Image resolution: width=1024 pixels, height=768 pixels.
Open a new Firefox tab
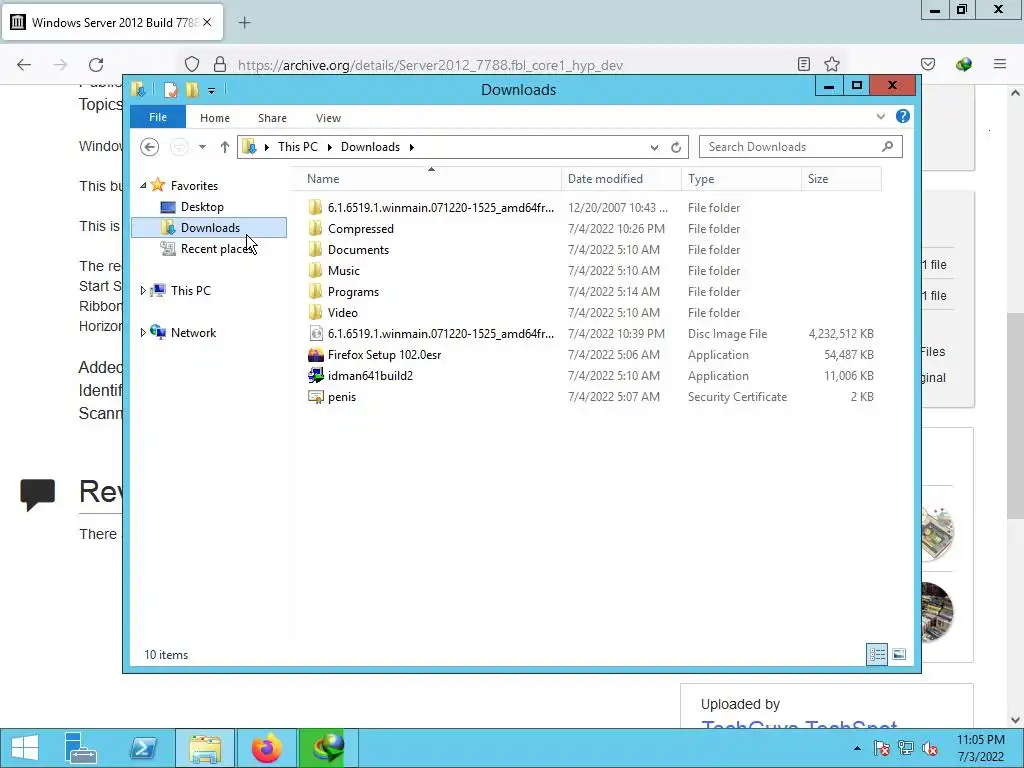(244, 23)
